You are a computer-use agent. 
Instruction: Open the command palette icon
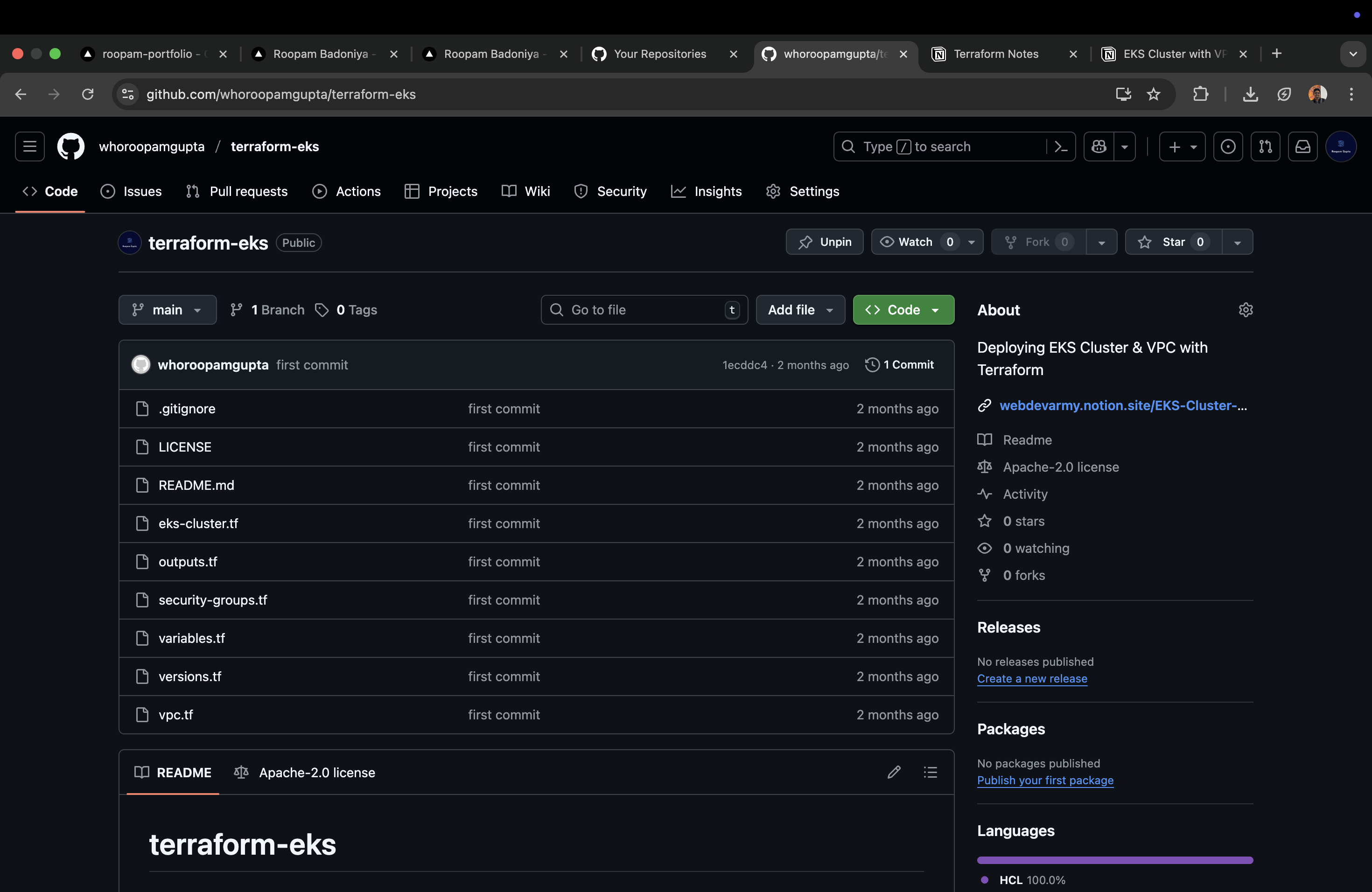pyautogui.click(x=1061, y=147)
